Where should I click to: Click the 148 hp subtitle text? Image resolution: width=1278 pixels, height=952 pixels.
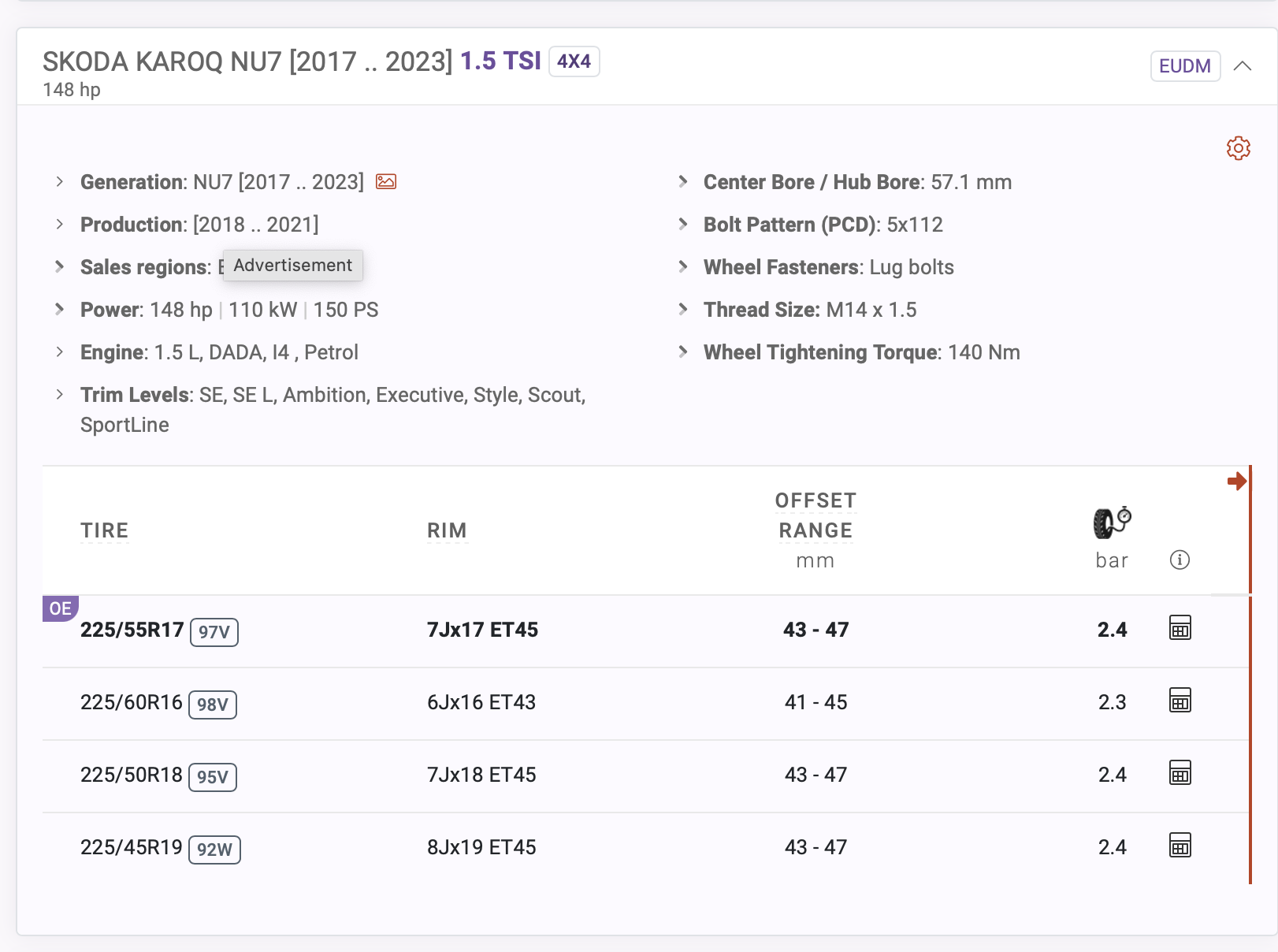pyautogui.click(x=72, y=90)
